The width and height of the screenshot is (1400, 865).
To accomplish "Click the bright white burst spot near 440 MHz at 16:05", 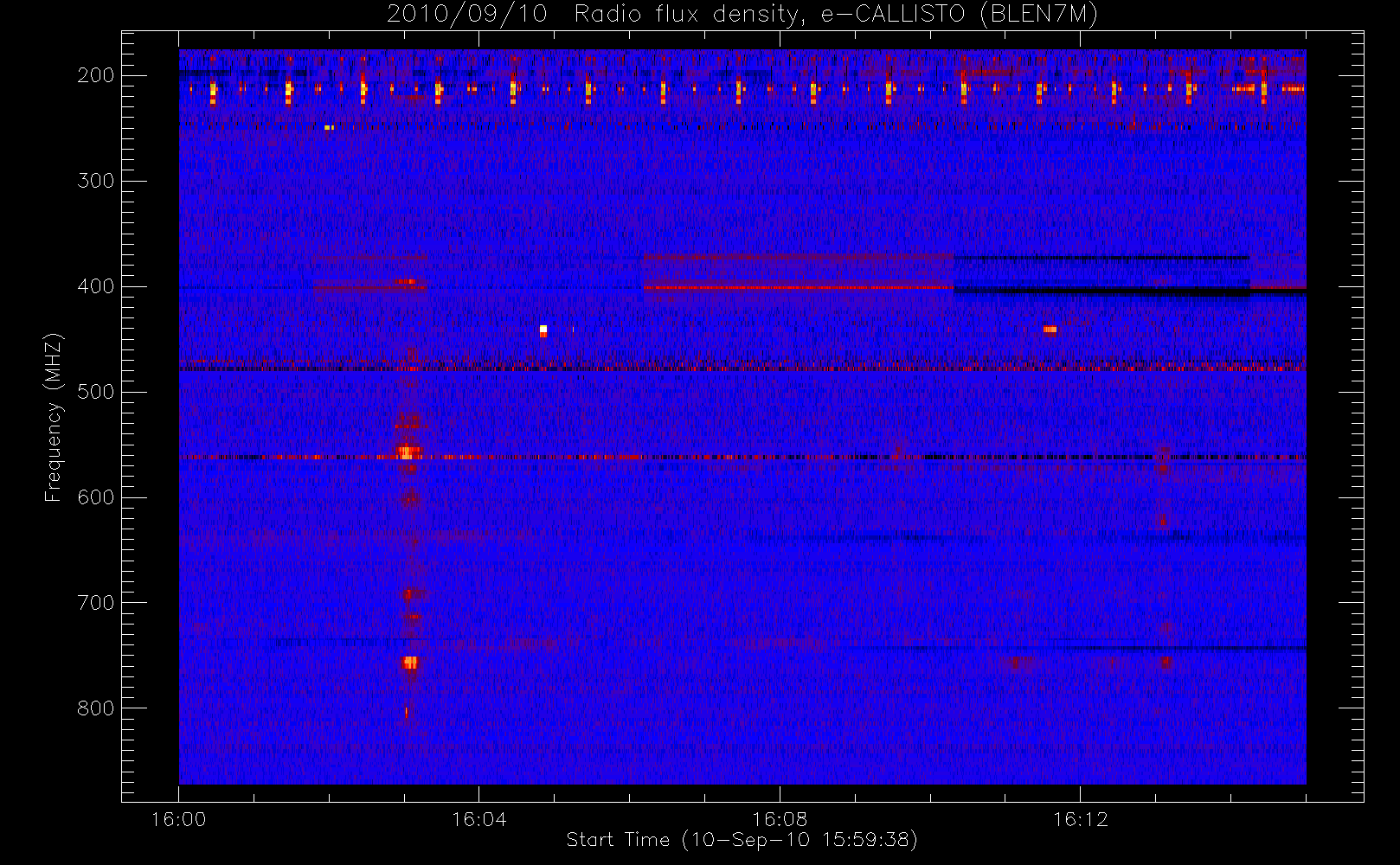I will [543, 330].
